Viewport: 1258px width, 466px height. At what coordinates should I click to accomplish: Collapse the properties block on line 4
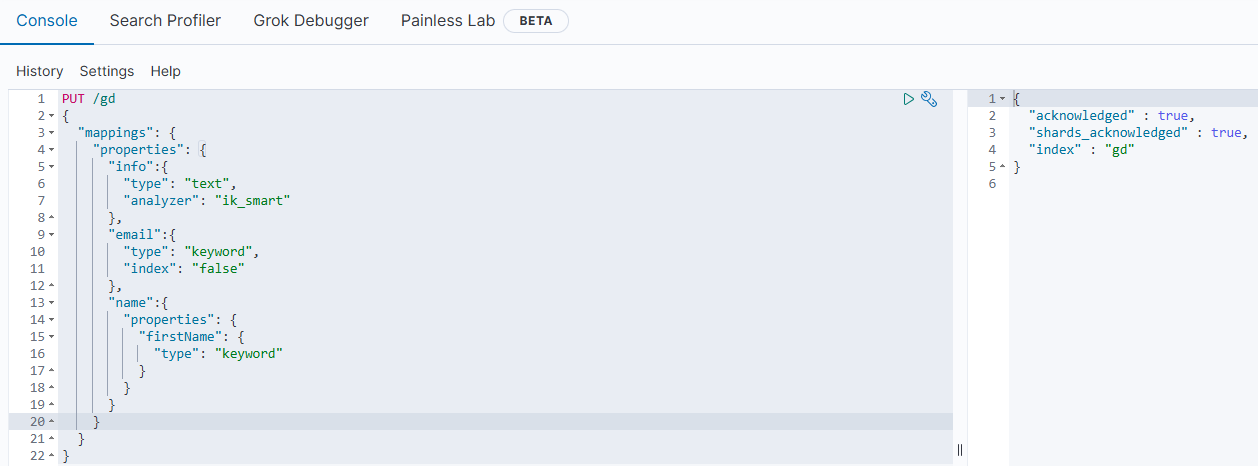point(51,150)
